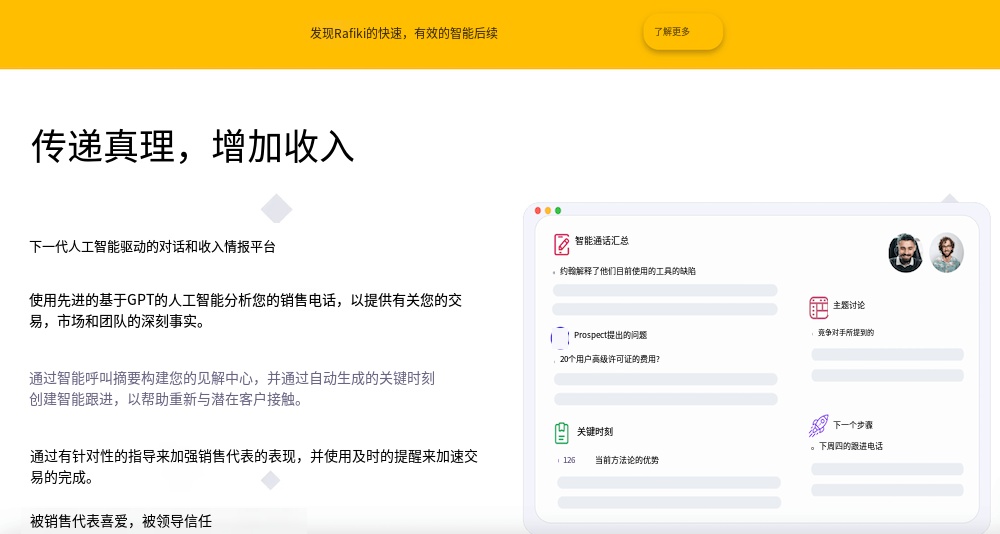Click the bearded man avatar with headset

[905, 253]
